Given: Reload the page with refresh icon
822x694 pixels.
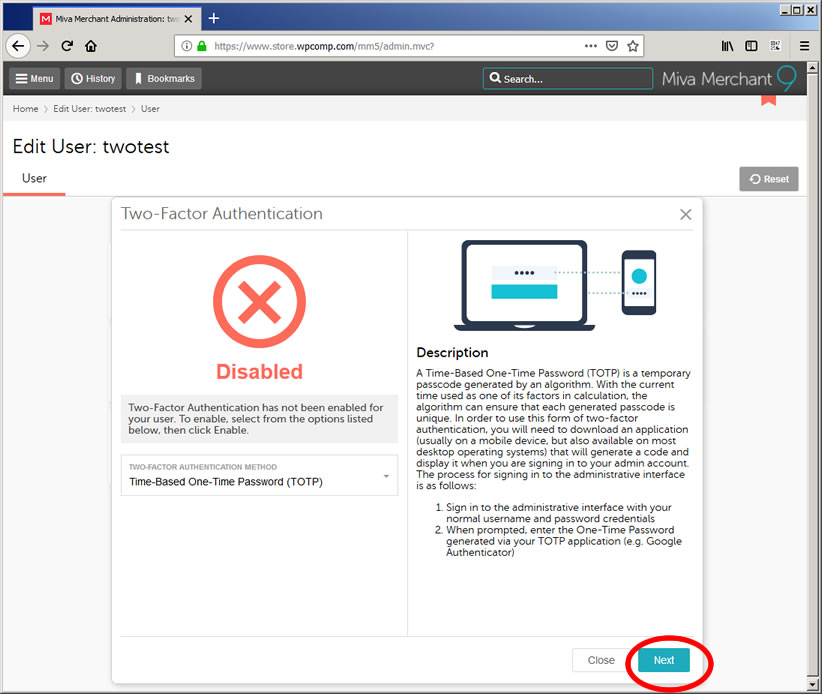Looking at the screenshot, I should pos(67,46).
